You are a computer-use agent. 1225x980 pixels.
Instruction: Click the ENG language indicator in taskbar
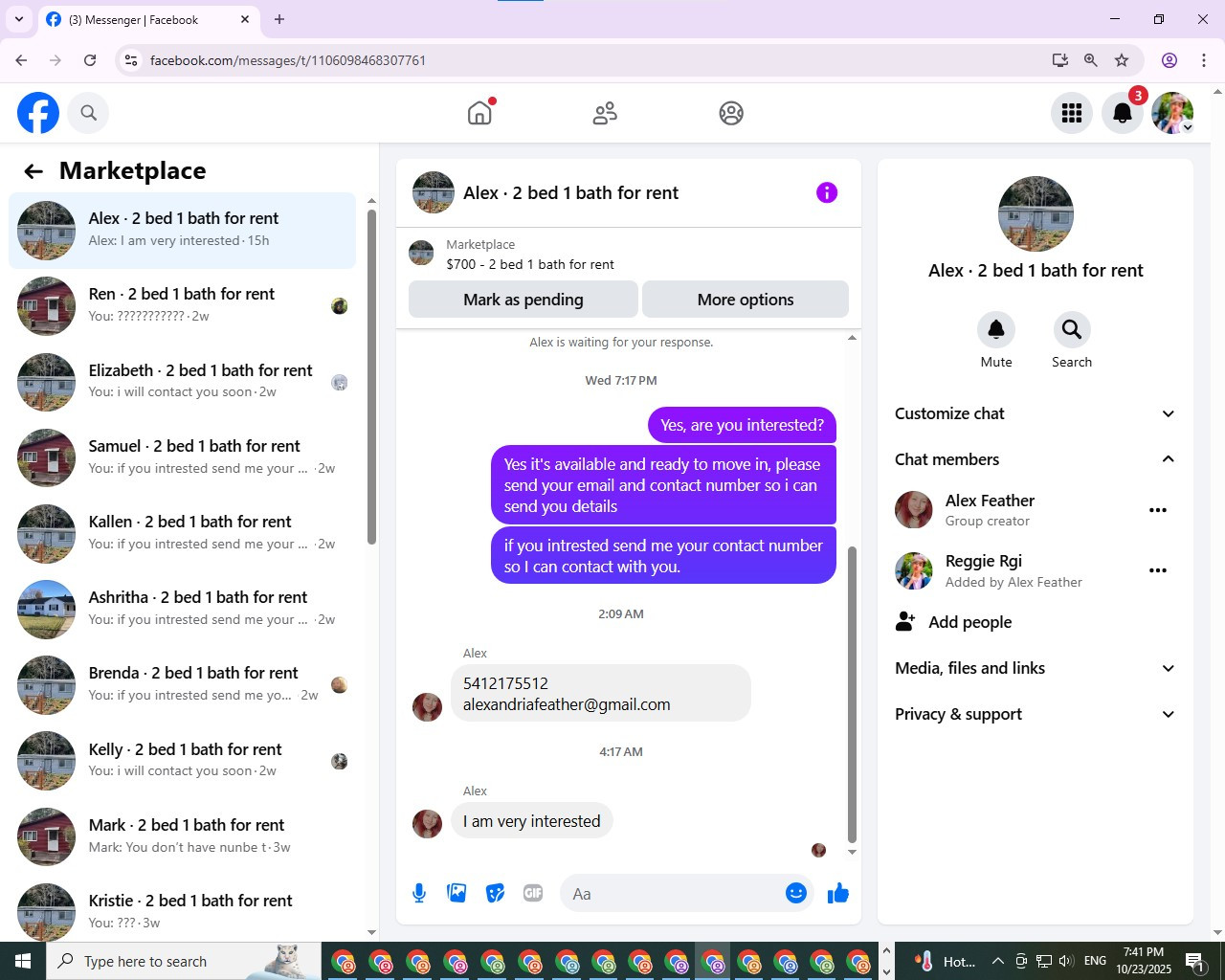(x=1096, y=961)
